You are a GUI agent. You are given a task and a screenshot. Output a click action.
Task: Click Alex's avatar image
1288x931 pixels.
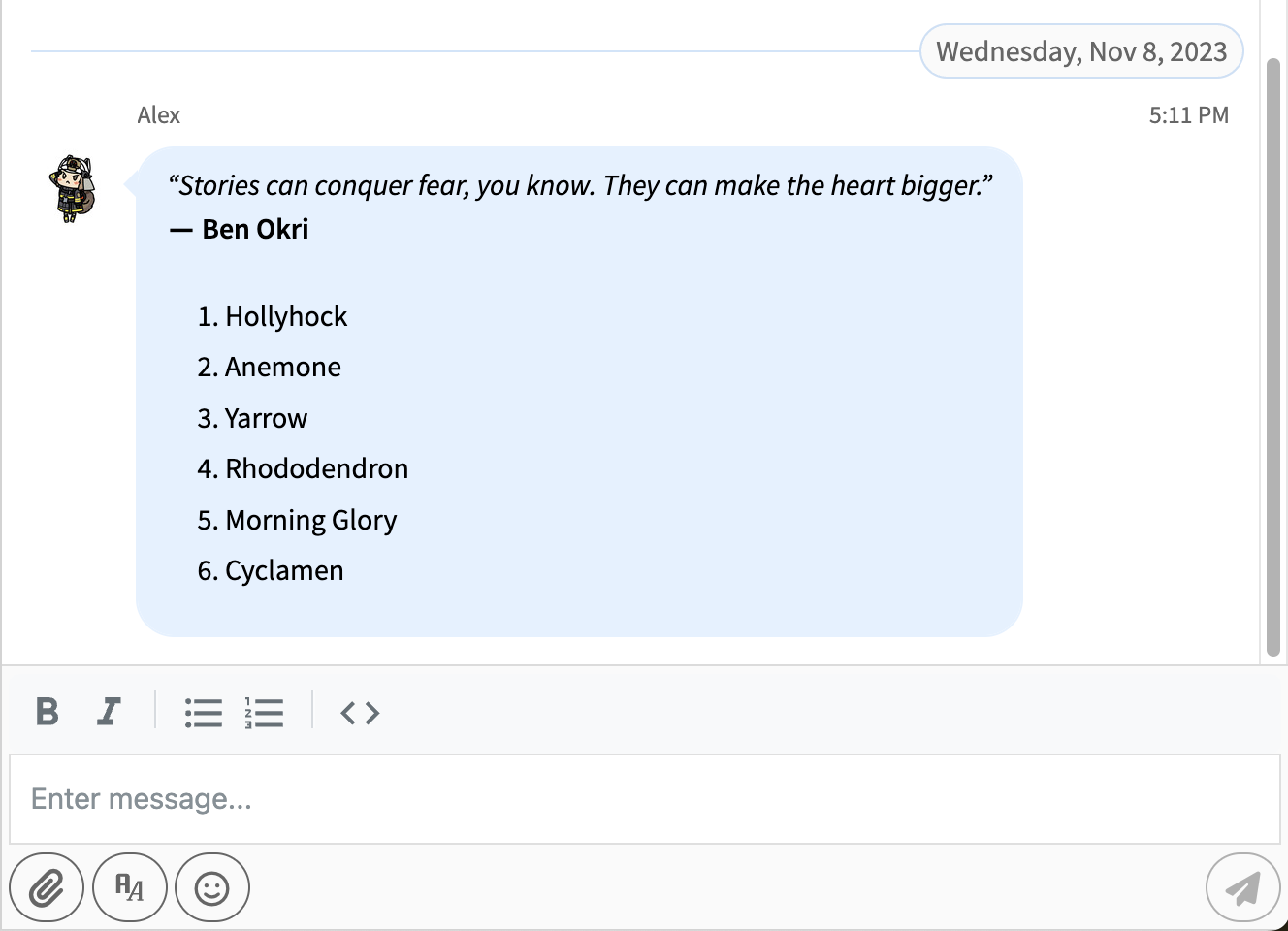point(73,188)
